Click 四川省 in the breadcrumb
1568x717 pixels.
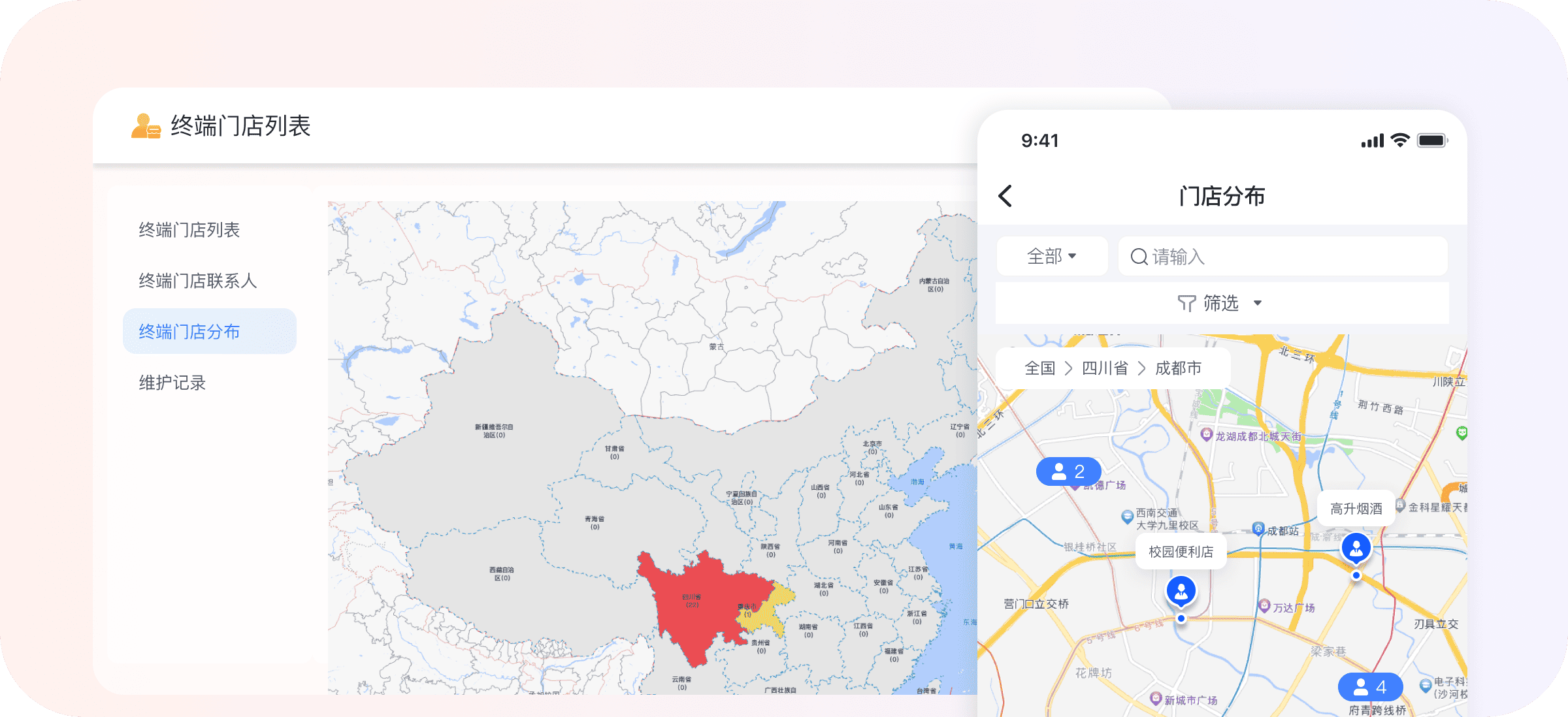pyautogui.click(x=1105, y=368)
